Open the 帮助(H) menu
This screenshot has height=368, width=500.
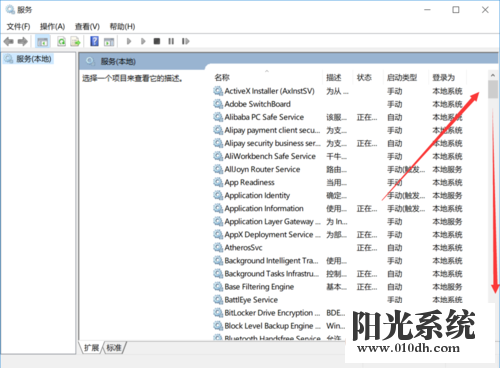(122, 26)
